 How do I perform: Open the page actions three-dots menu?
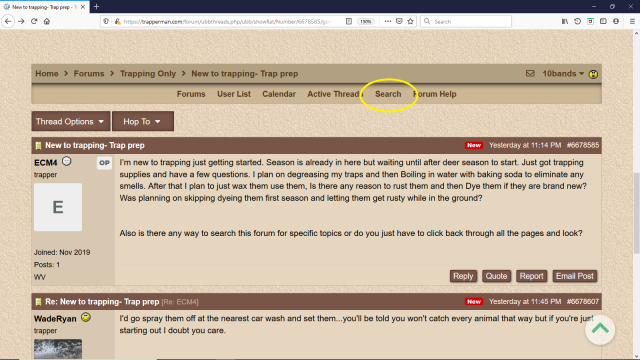(387, 21)
